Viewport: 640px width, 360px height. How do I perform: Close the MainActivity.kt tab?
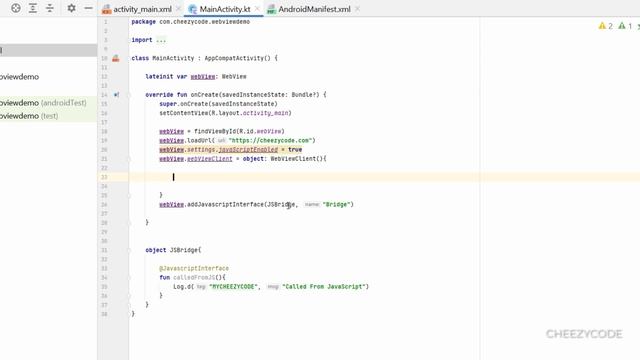257,9
